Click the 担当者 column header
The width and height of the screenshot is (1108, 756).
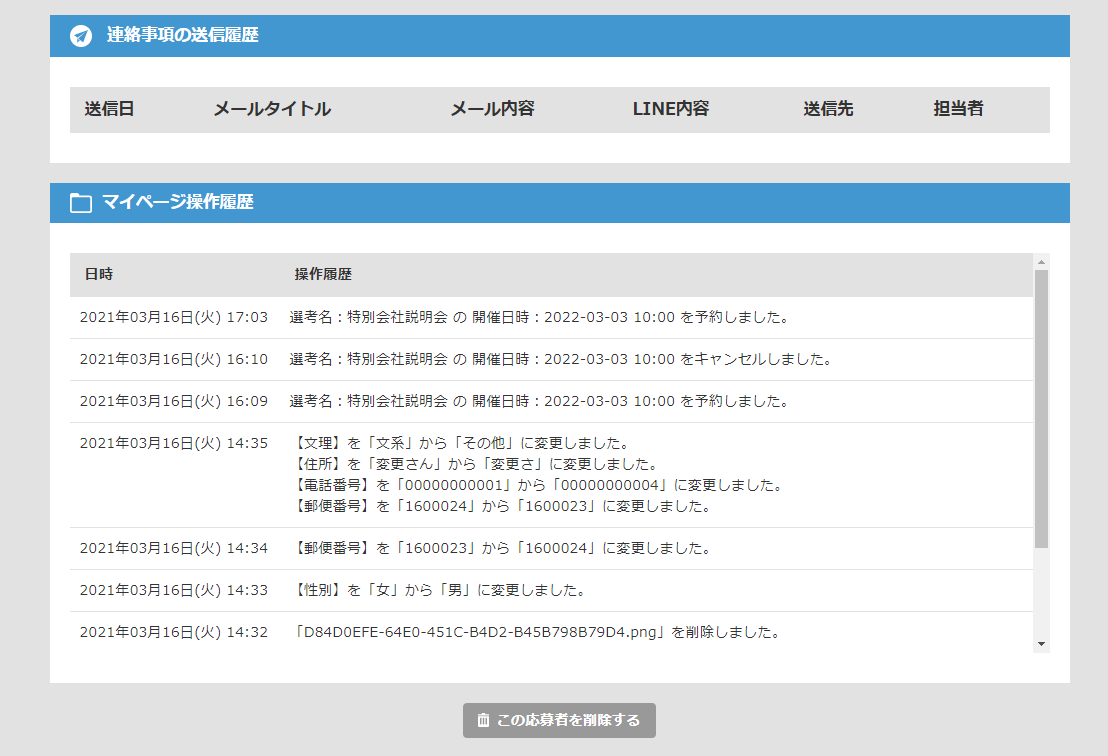[x=958, y=109]
